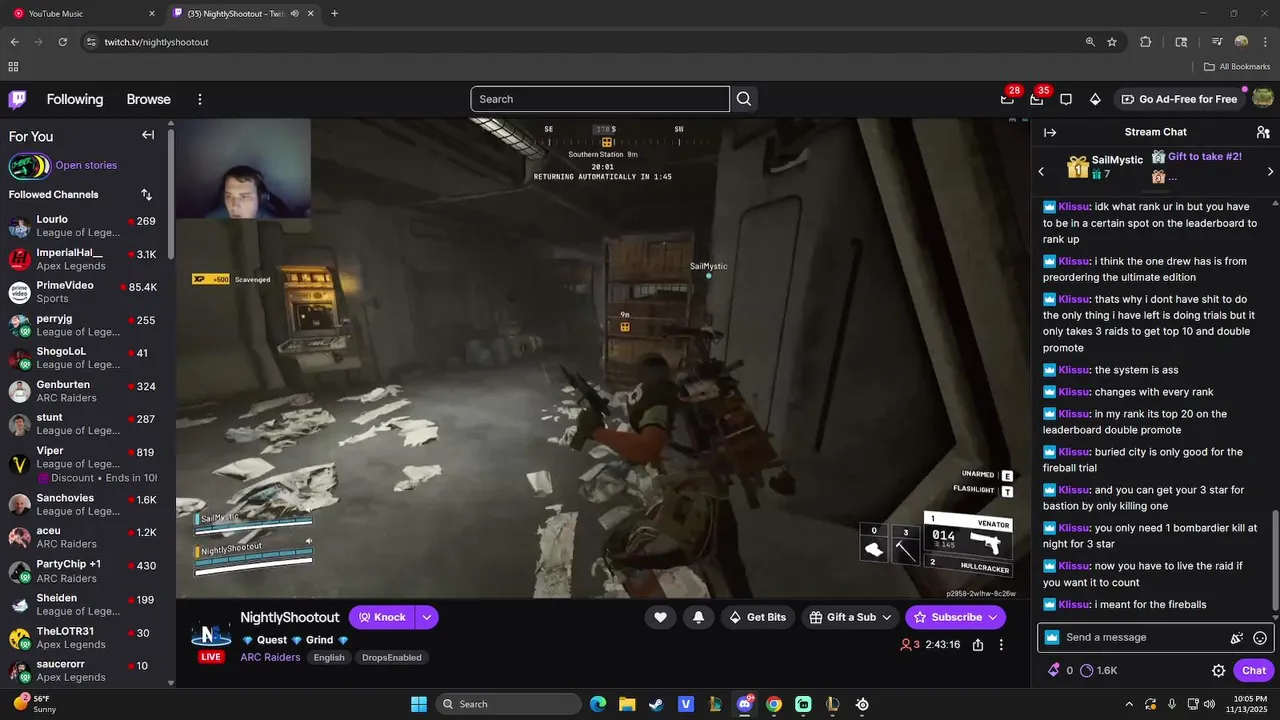Open All Bookmarks folder

(x=1237, y=67)
